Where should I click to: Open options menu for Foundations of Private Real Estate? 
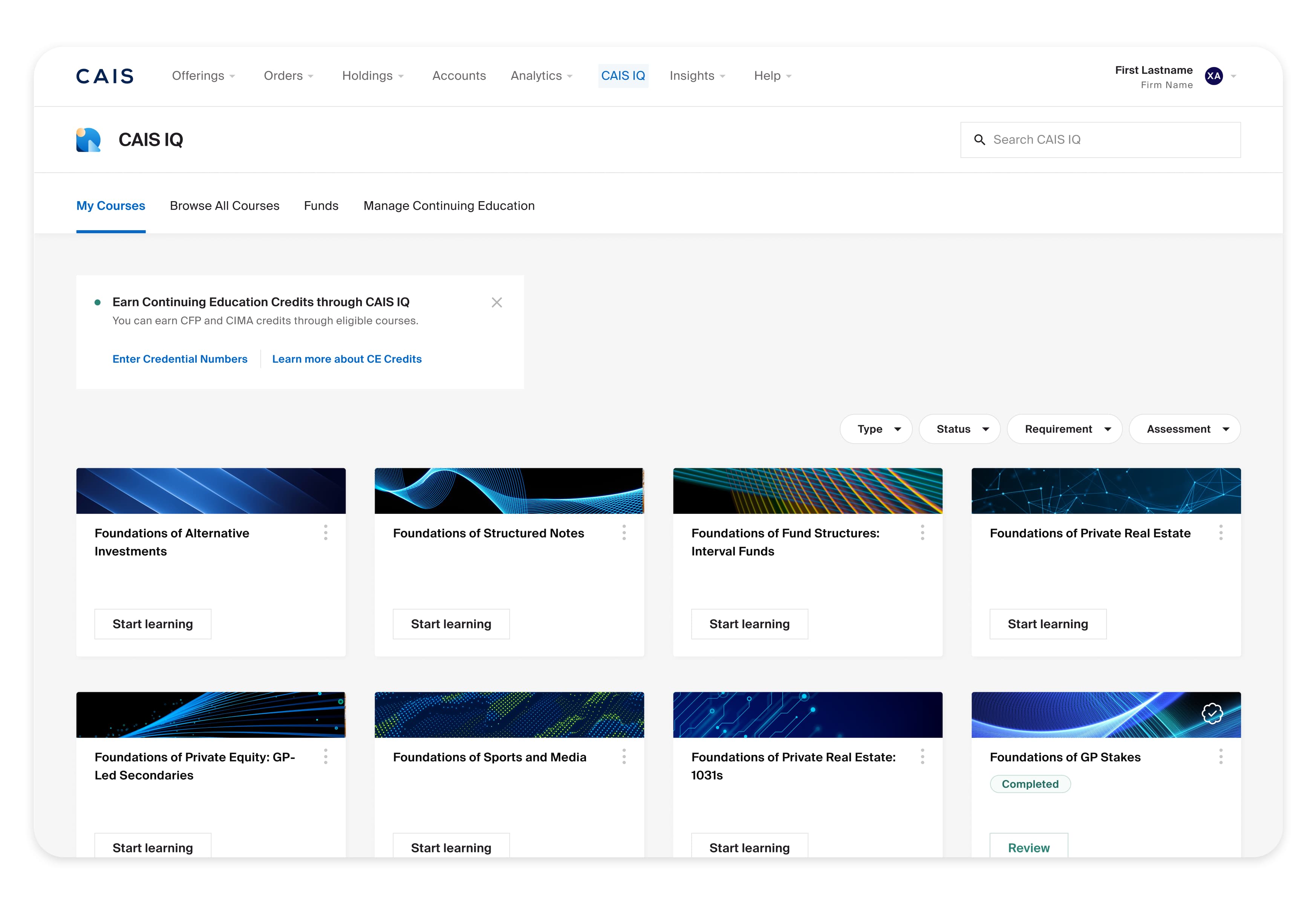point(1220,533)
